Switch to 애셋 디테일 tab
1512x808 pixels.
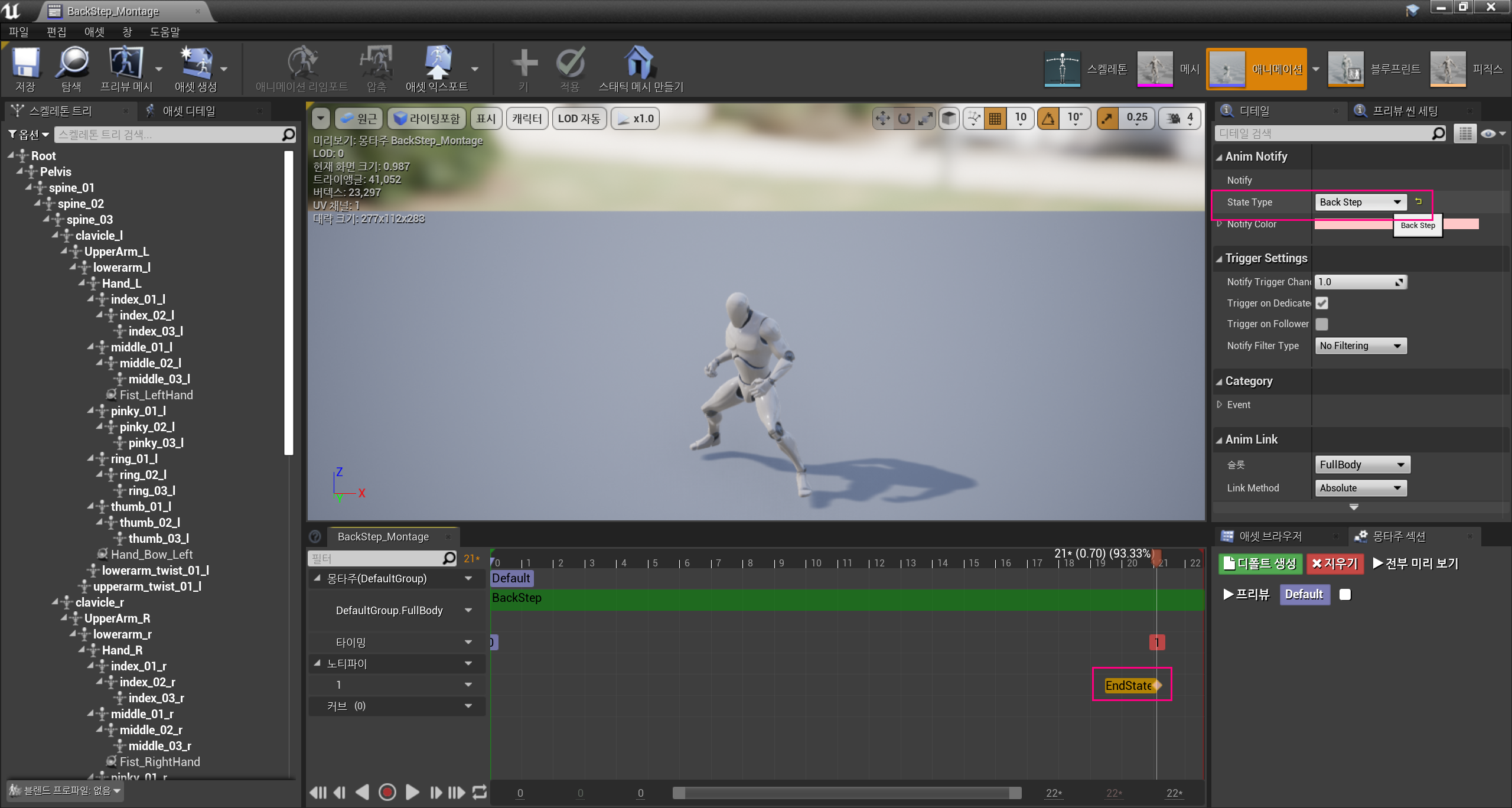coord(189,110)
